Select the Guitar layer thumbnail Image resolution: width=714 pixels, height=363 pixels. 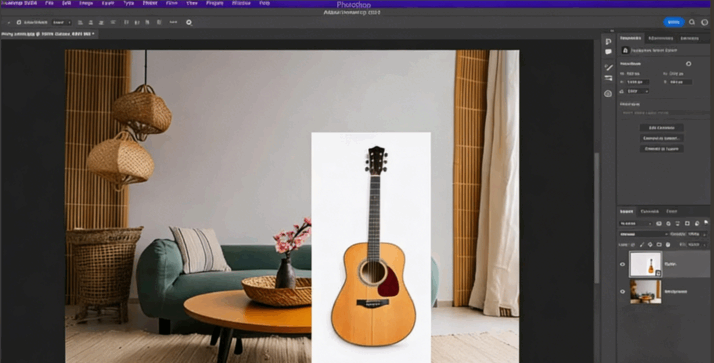click(x=645, y=264)
